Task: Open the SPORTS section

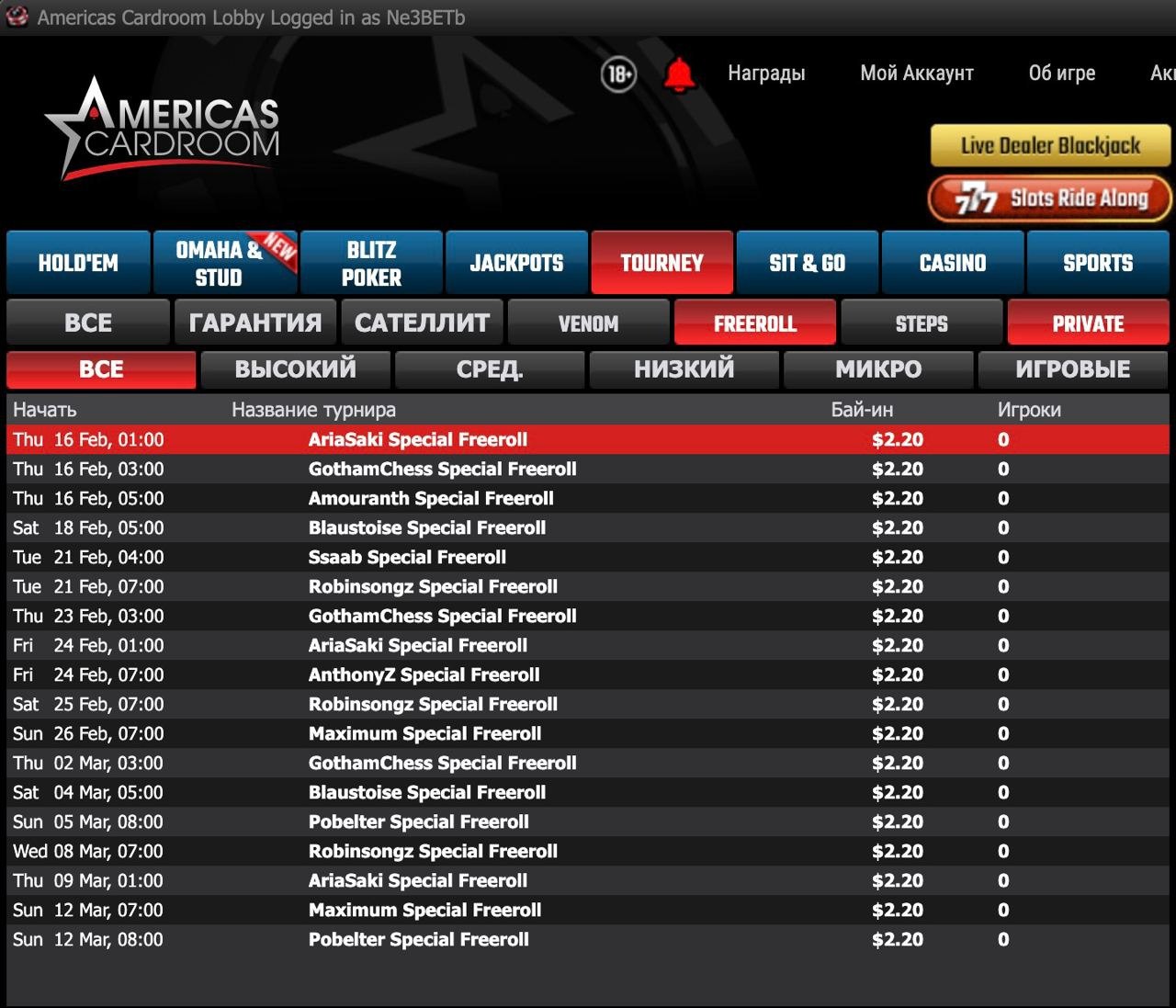Action: pyautogui.click(x=1098, y=263)
